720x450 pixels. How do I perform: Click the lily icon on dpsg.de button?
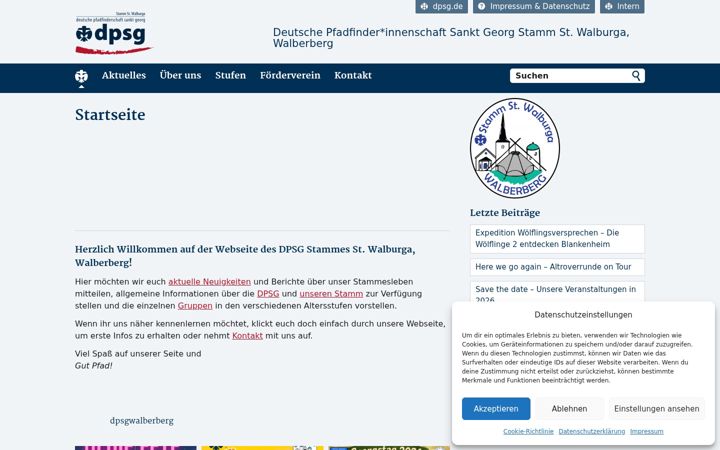(424, 6)
